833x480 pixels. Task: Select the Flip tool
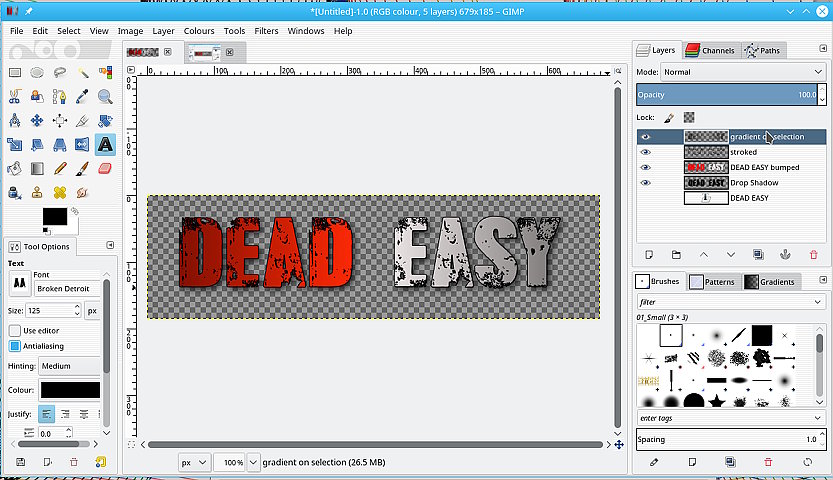pyautogui.click(x=83, y=144)
